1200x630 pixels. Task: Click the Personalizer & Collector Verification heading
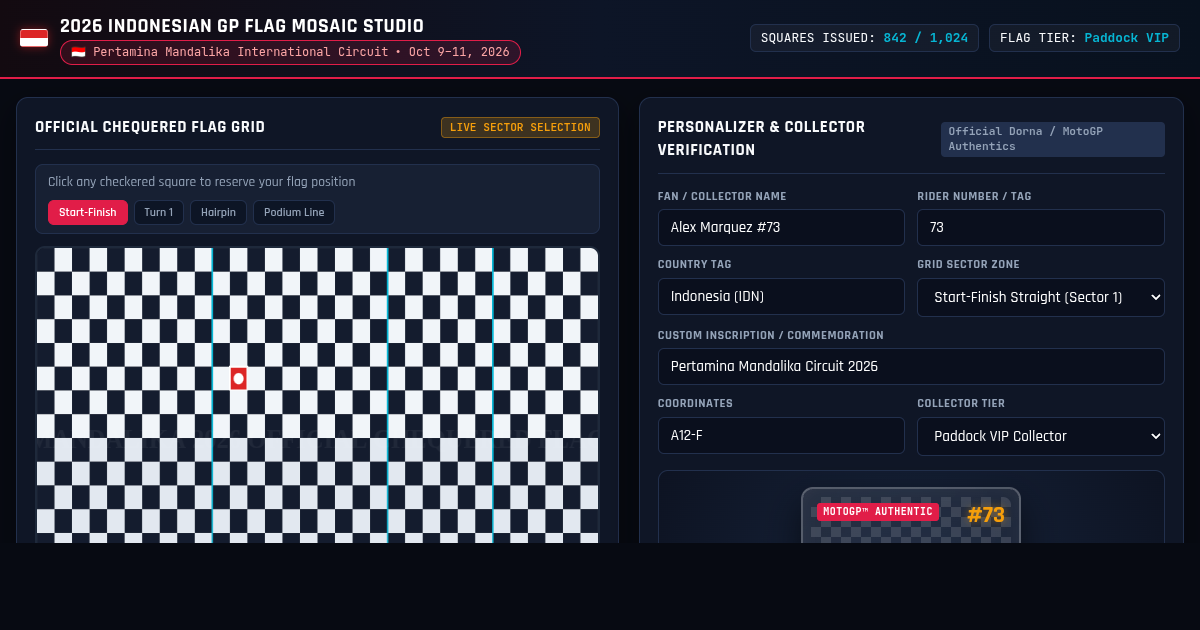(x=761, y=138)
